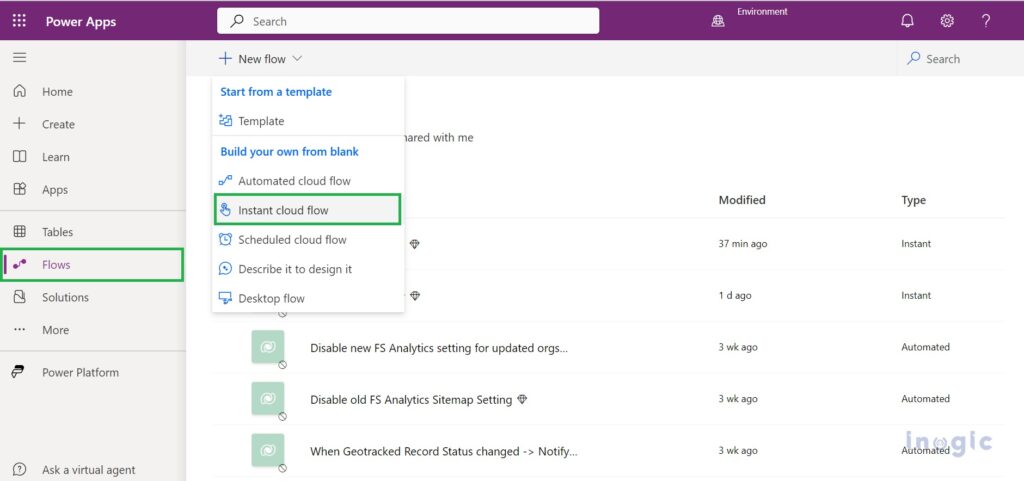
Task: Open the Geotracked Record Status changed flow
Action: coord(443,451)
